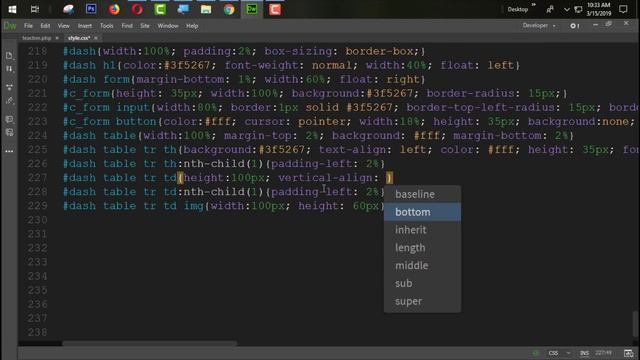The height and width of the screenshot is (360, 640).
Task: Click the Expand All icon in left toolbar
Action: [9, 87]
